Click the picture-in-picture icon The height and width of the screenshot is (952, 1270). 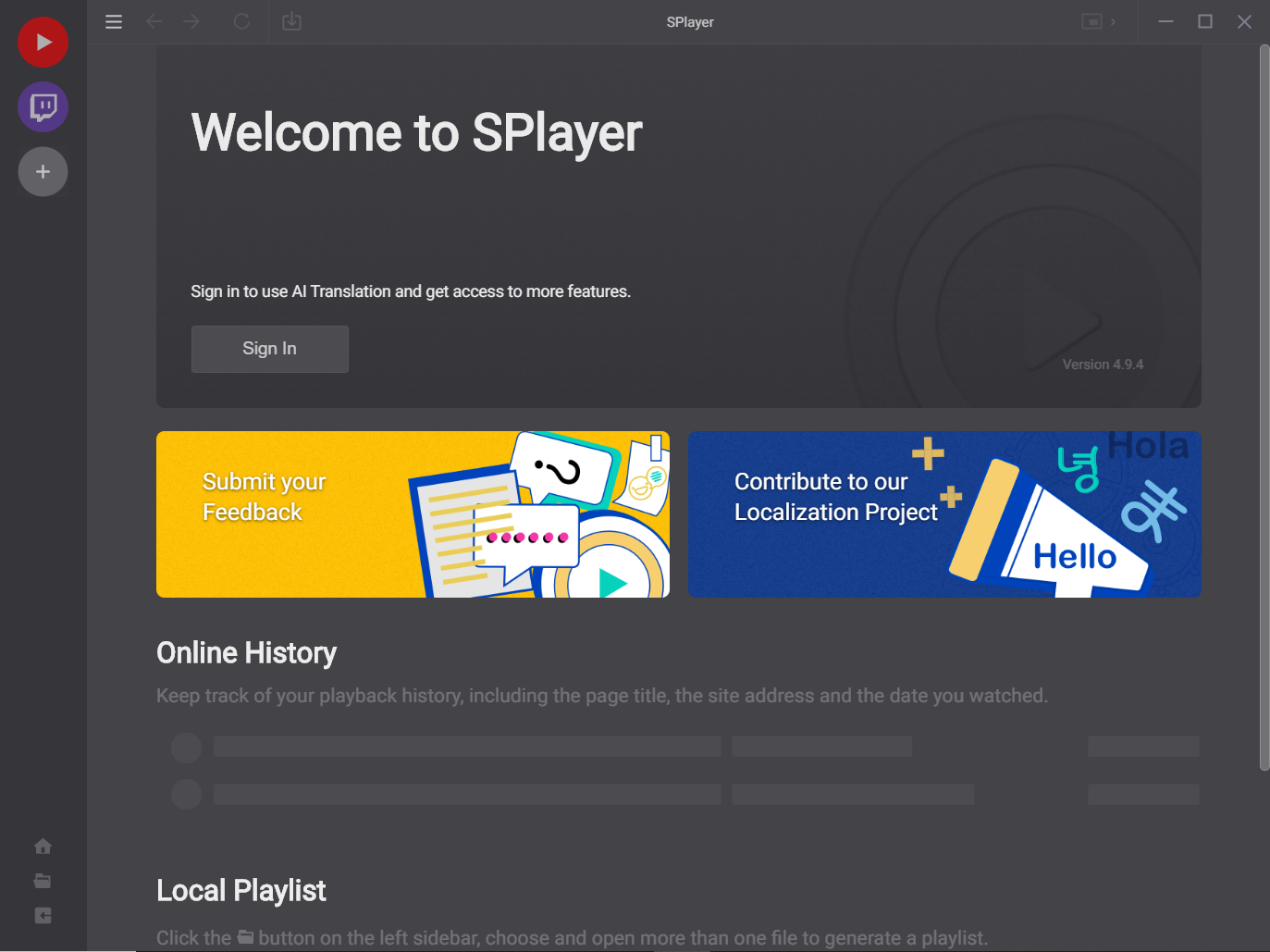coord(1092,21)
